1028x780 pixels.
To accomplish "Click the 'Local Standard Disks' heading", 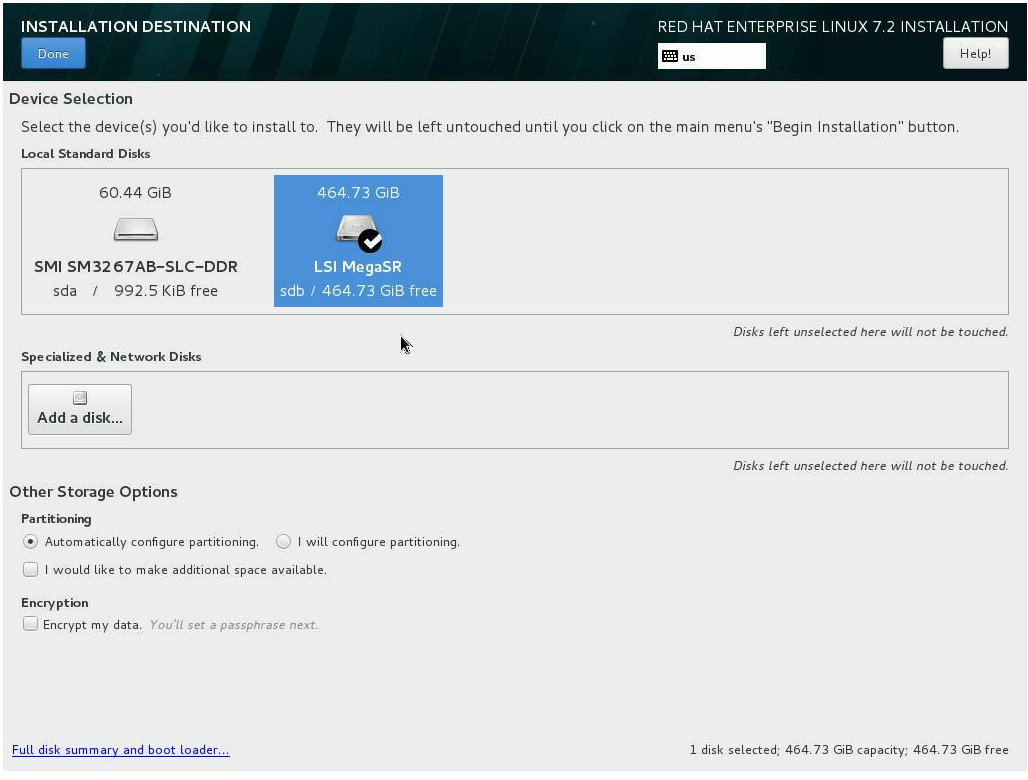I will [x=86, y=154].
